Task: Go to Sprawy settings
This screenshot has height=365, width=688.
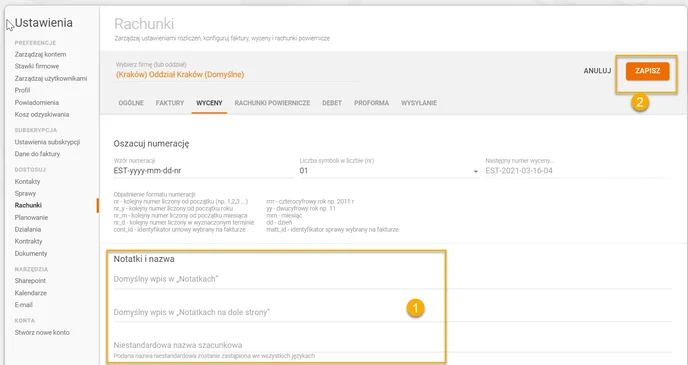Action: pyautogui.click(x=25, y=193)
